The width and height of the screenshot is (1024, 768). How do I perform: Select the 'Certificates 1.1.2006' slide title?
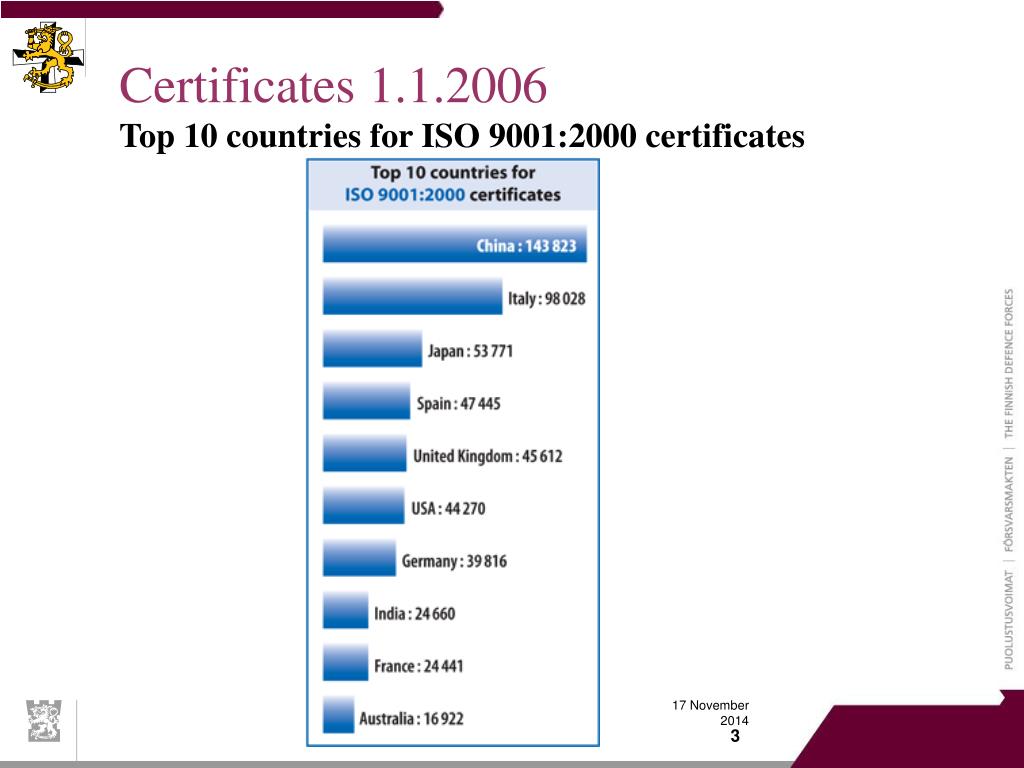coord(333,86)
